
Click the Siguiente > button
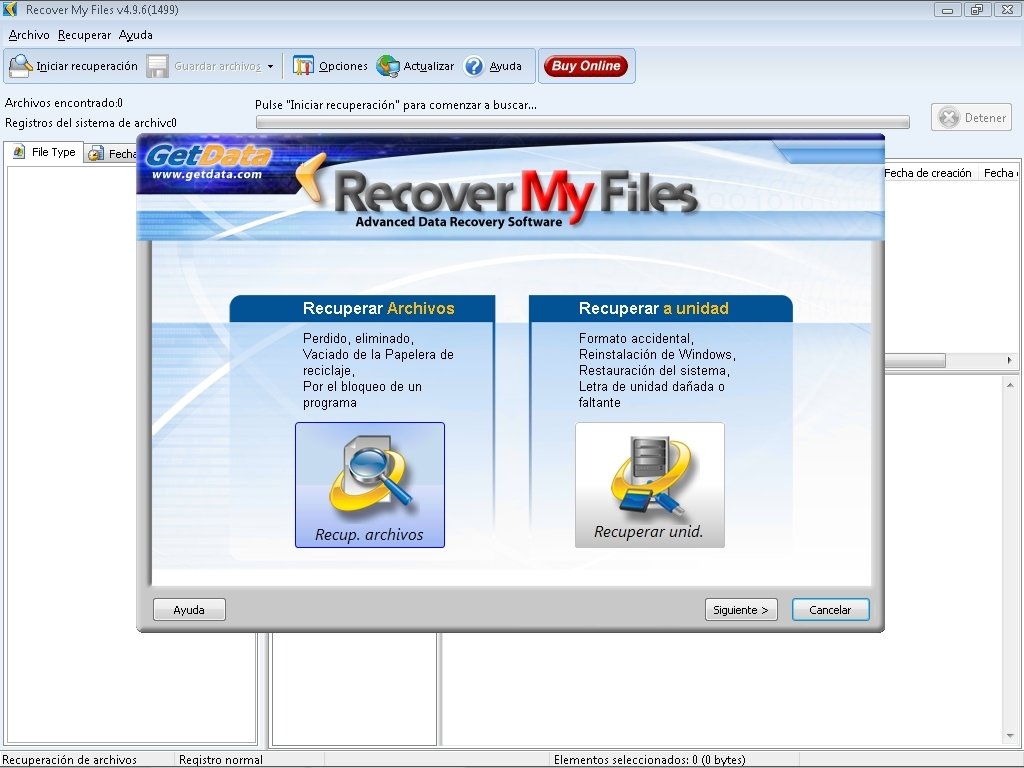[x=741, y=610]
